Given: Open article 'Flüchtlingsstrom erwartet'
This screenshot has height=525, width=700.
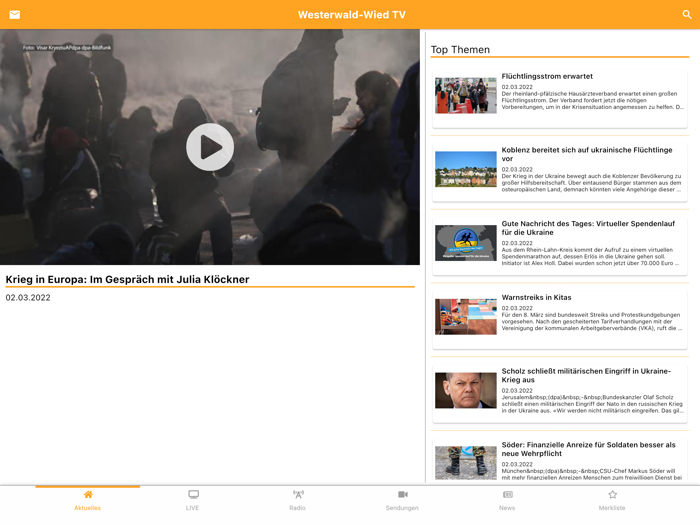Looking at the screenshot, I should point(560,99).
